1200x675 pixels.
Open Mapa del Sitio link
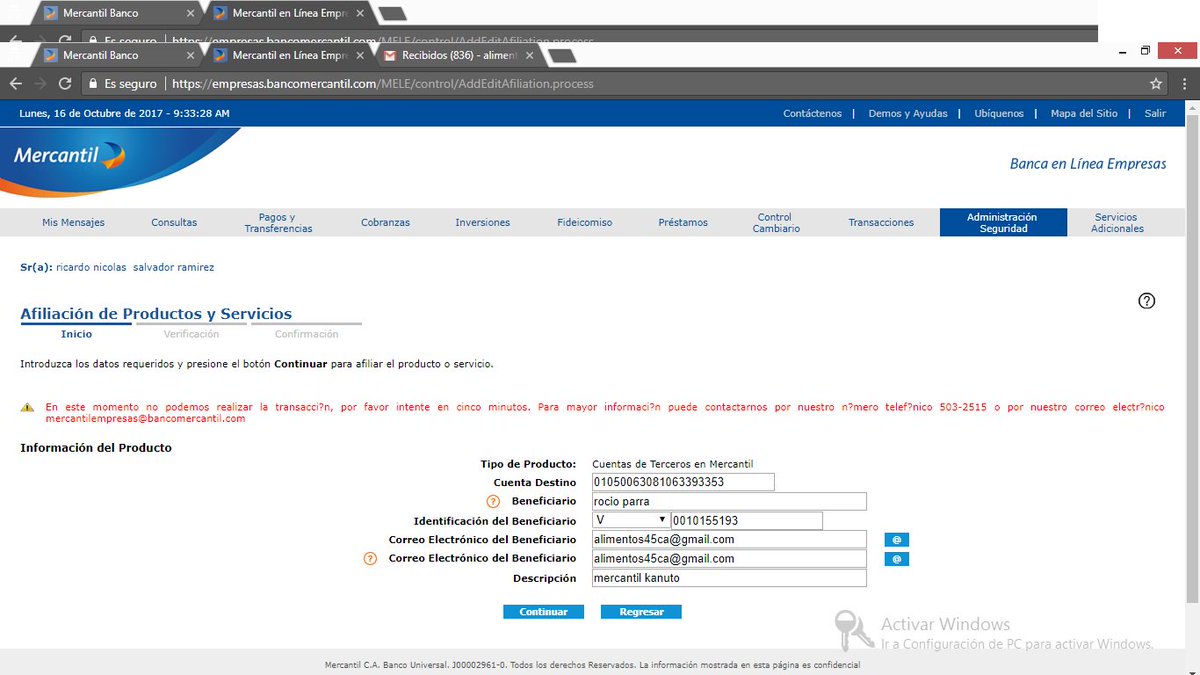coord(1084,113)
